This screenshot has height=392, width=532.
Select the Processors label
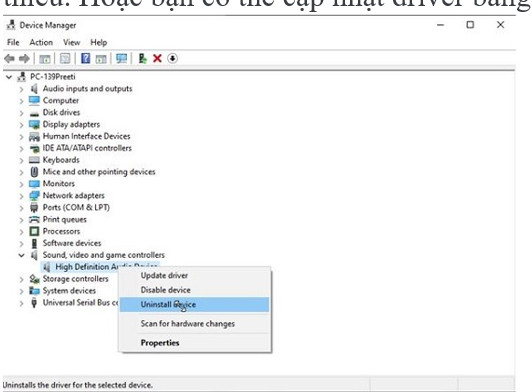[61, 231]
